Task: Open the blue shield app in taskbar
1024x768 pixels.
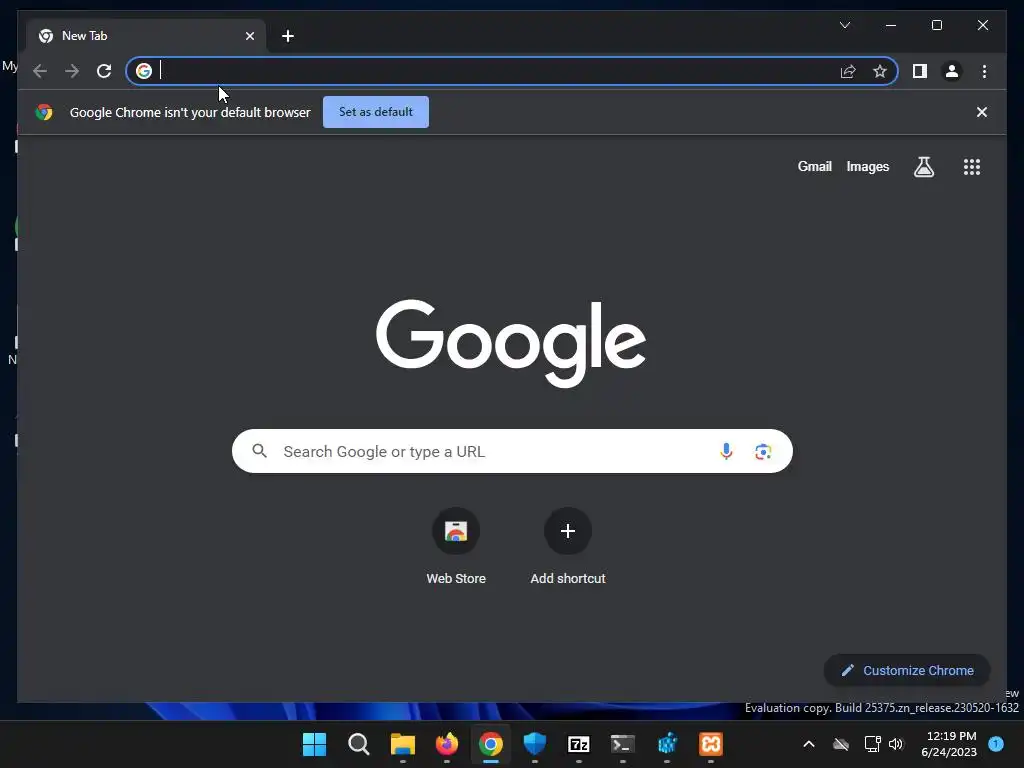Action: click(x=534, y=744)
